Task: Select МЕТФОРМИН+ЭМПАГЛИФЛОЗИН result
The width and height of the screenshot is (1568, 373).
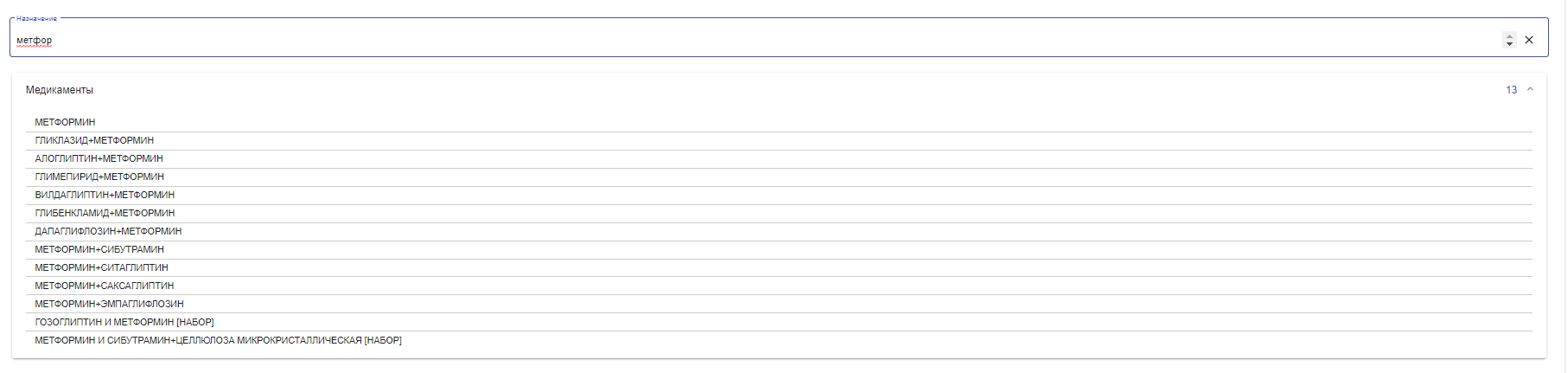Action: coord(779,304)
